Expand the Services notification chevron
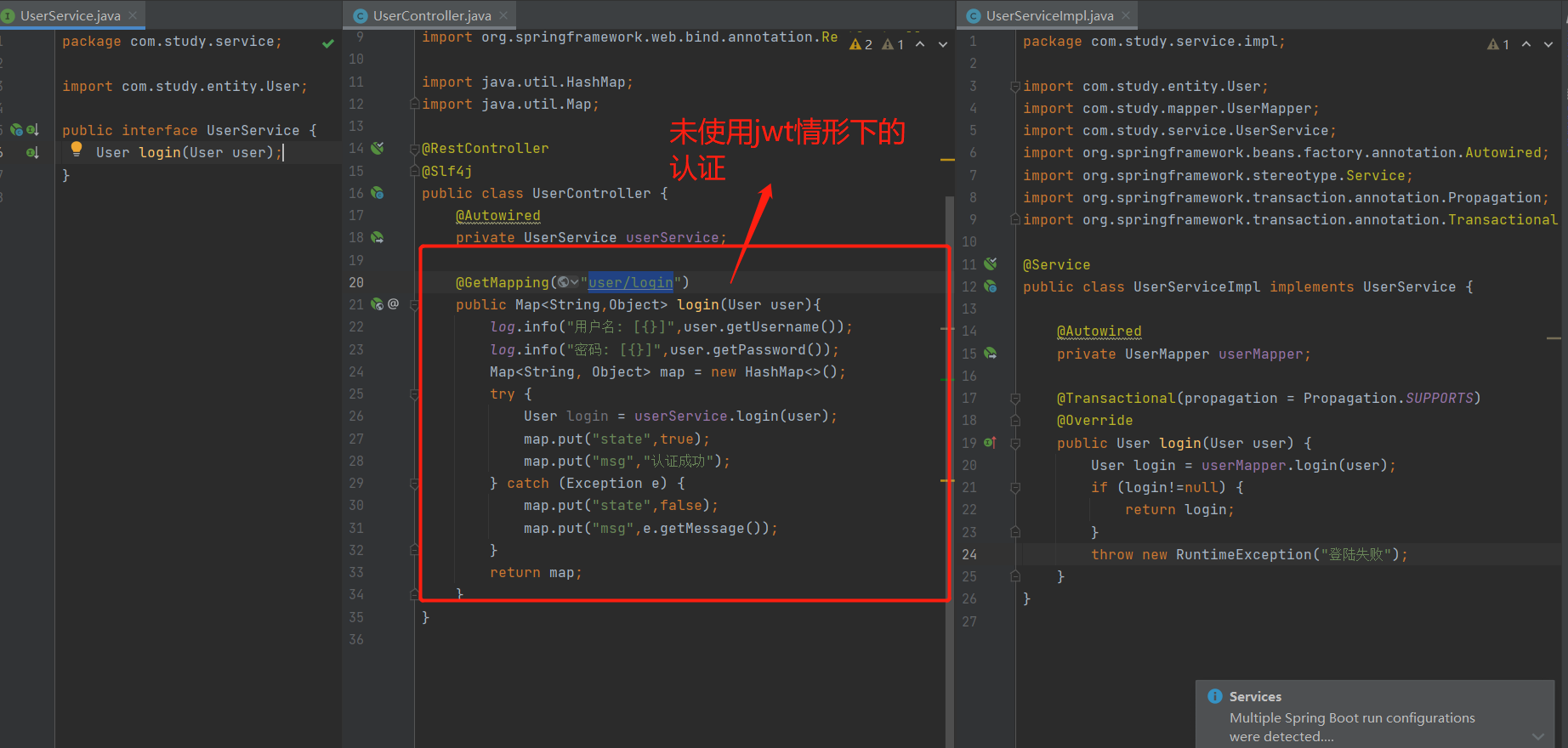This screenshot has width=1568, height=748. coord(1537,735)
